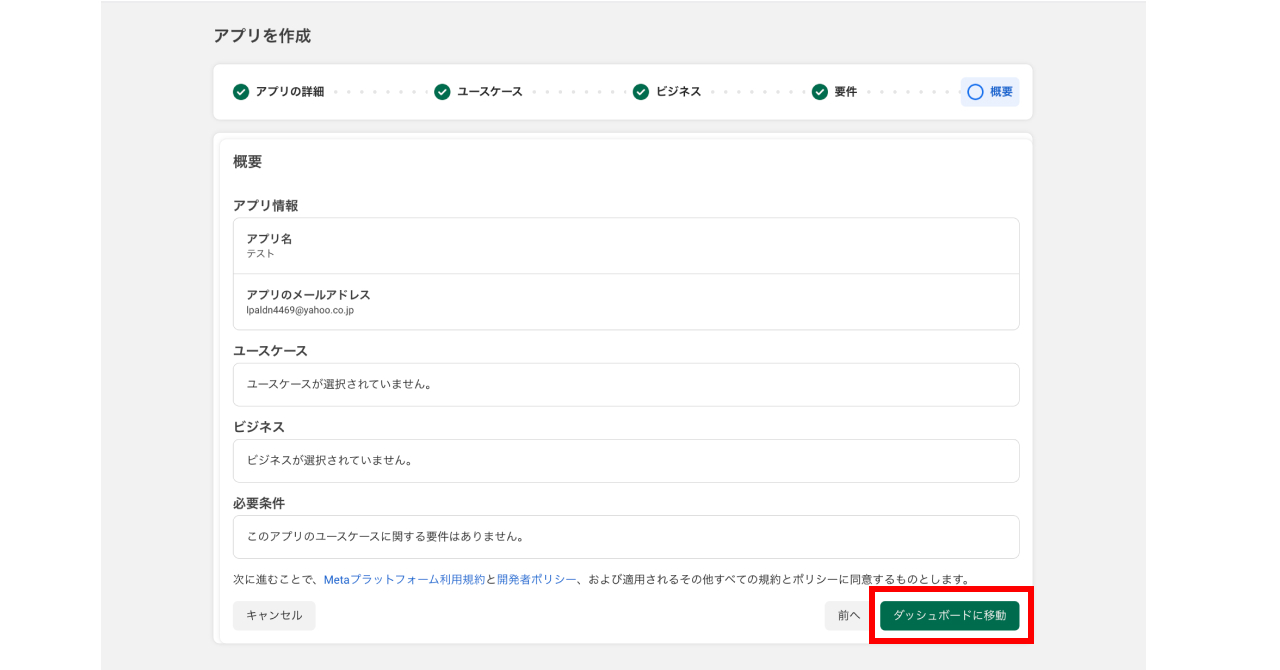Open the 開発者ポリシー link

536,579
